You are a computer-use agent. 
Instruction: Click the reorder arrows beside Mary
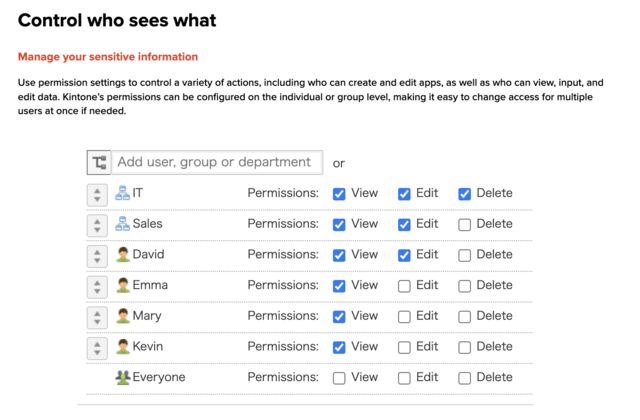[x=97, y=318]
